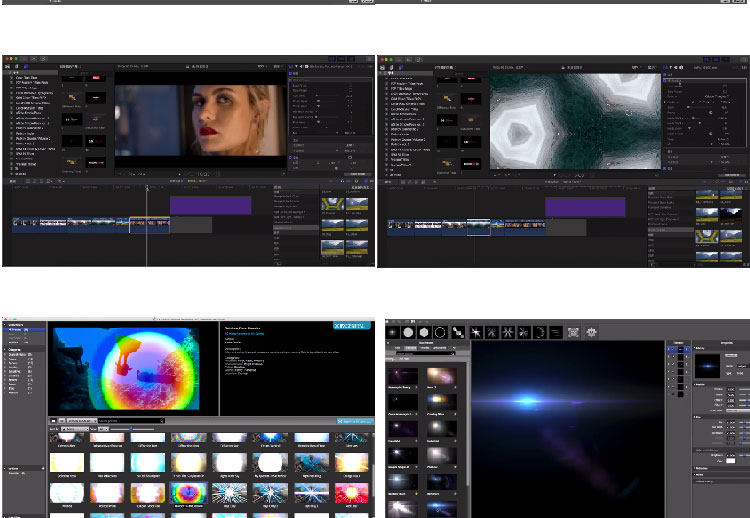Viewport: 750px width, 518px height.
Task: Select the filled disc element icon in the lens flare editor toolbar
Action: (408, 332)
